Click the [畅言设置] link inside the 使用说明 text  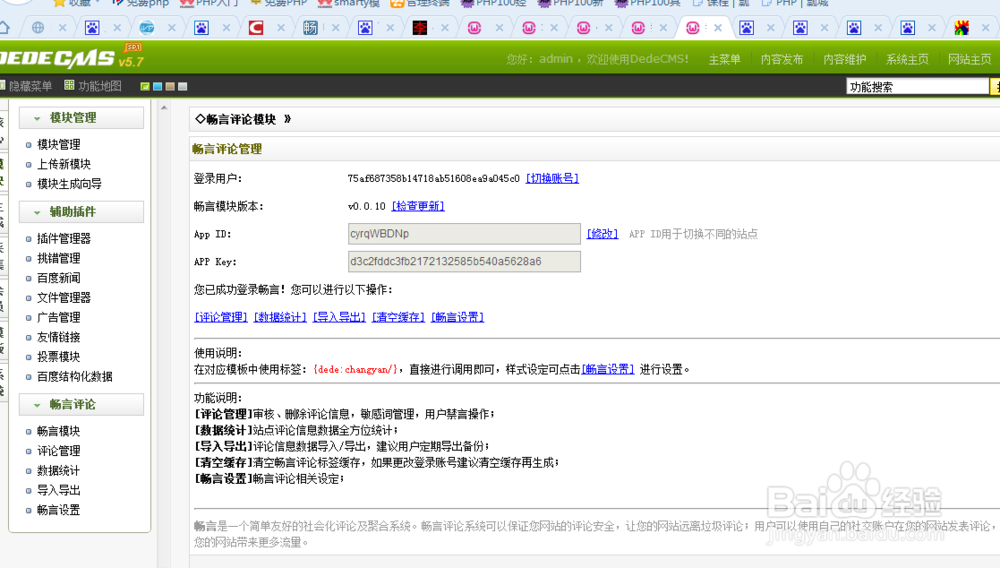tap(608, 370)
